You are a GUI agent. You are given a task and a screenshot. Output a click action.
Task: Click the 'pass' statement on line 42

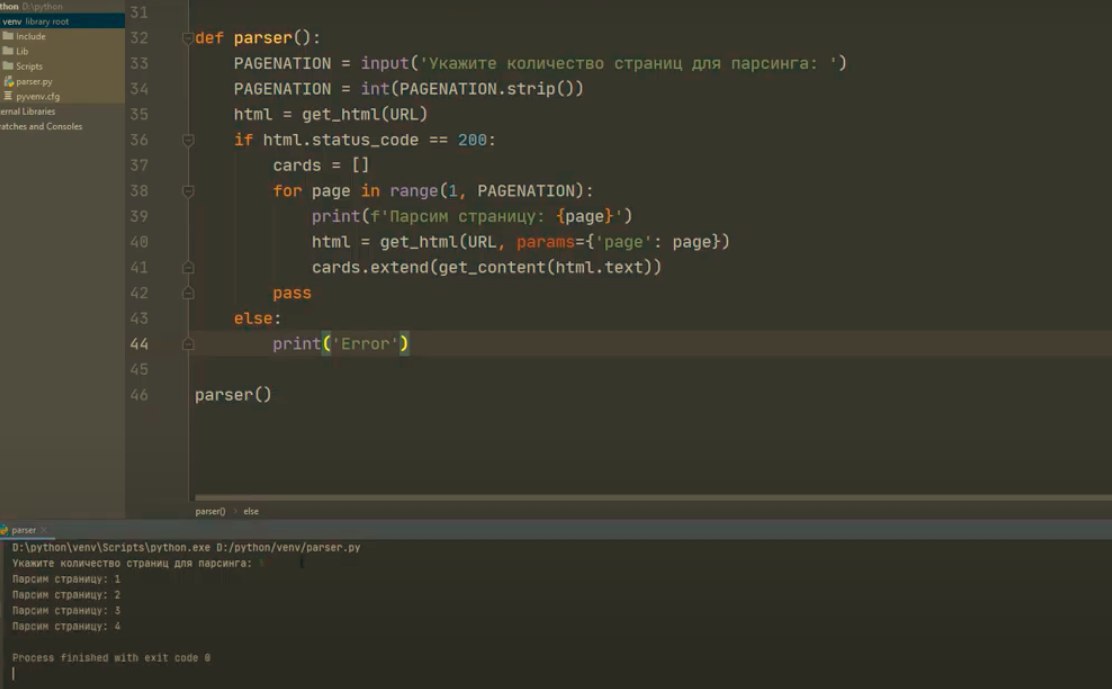[x=292, y=293]
